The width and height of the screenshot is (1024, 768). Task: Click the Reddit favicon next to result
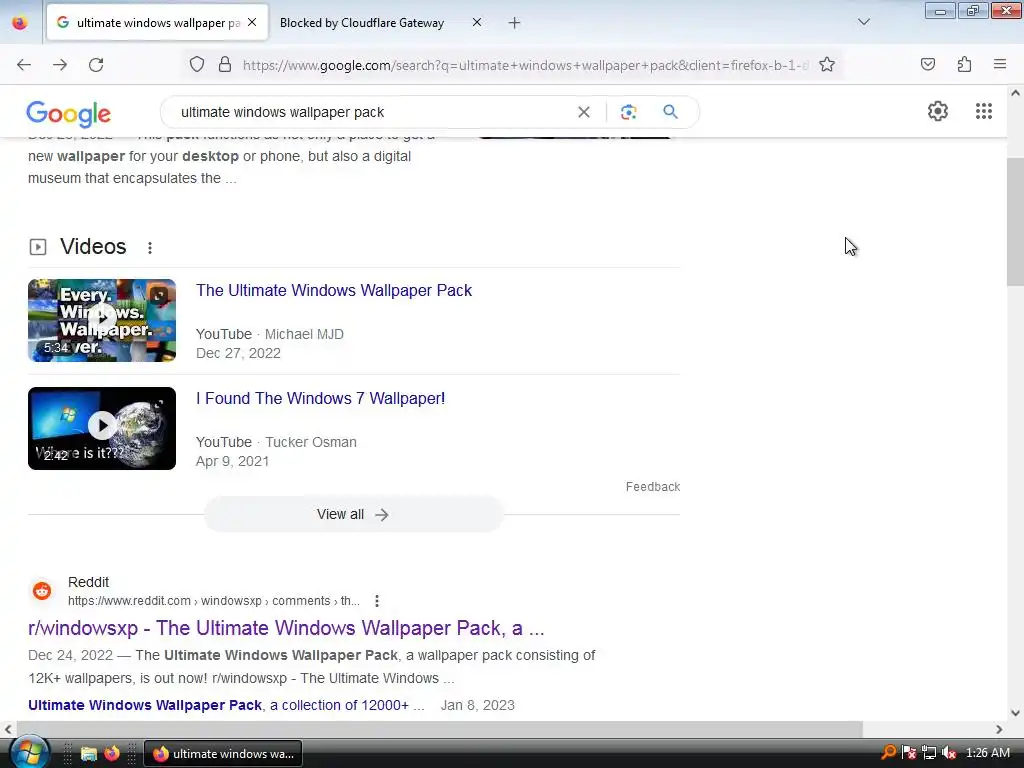[x=42, y=591]
